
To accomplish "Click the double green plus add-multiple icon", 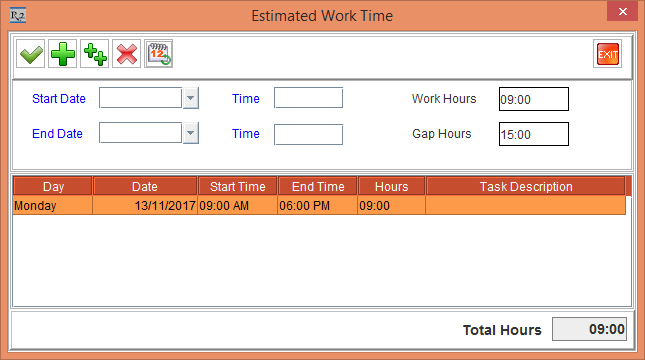I will [x=95, y=54].
